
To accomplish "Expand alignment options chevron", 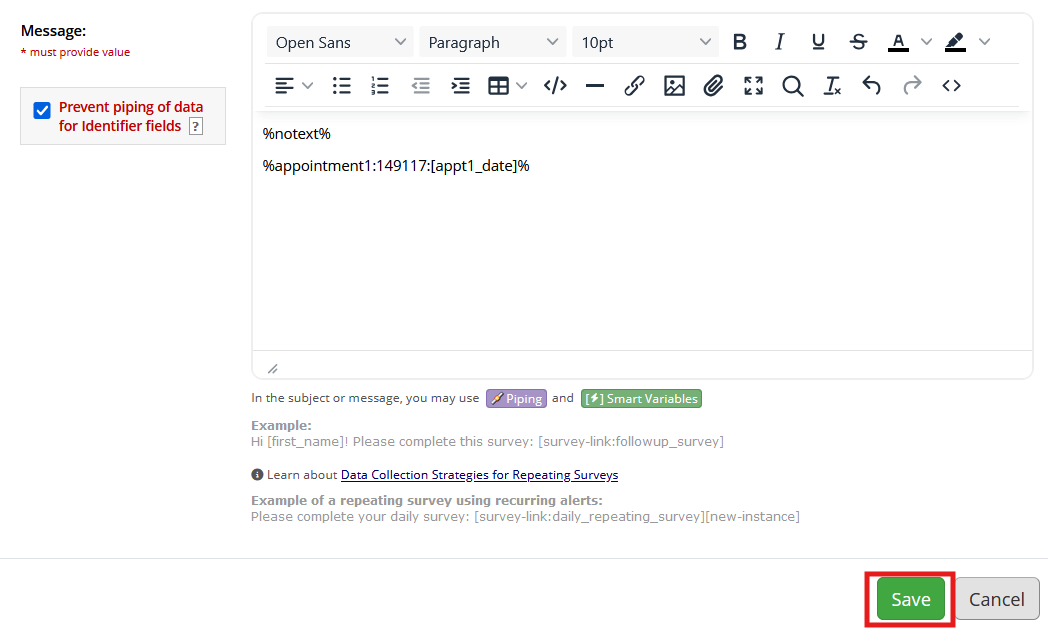I will click(307, 86).
